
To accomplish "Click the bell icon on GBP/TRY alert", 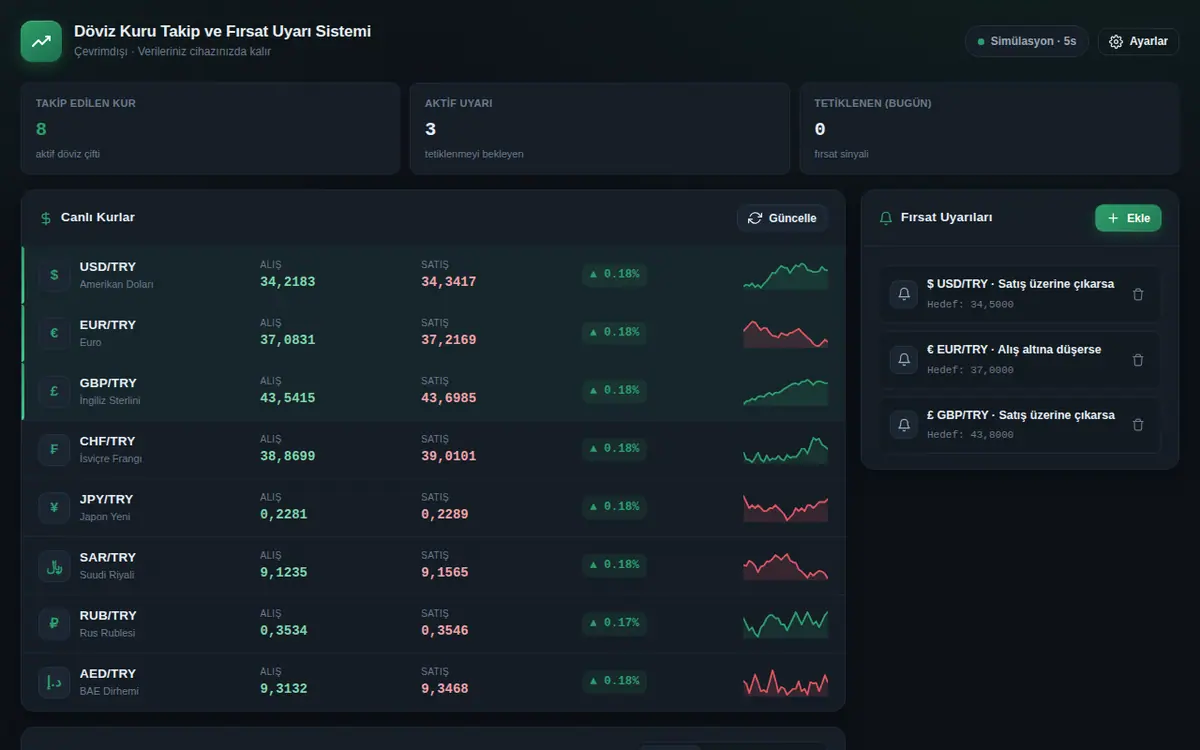I will (x=904, y=425).
